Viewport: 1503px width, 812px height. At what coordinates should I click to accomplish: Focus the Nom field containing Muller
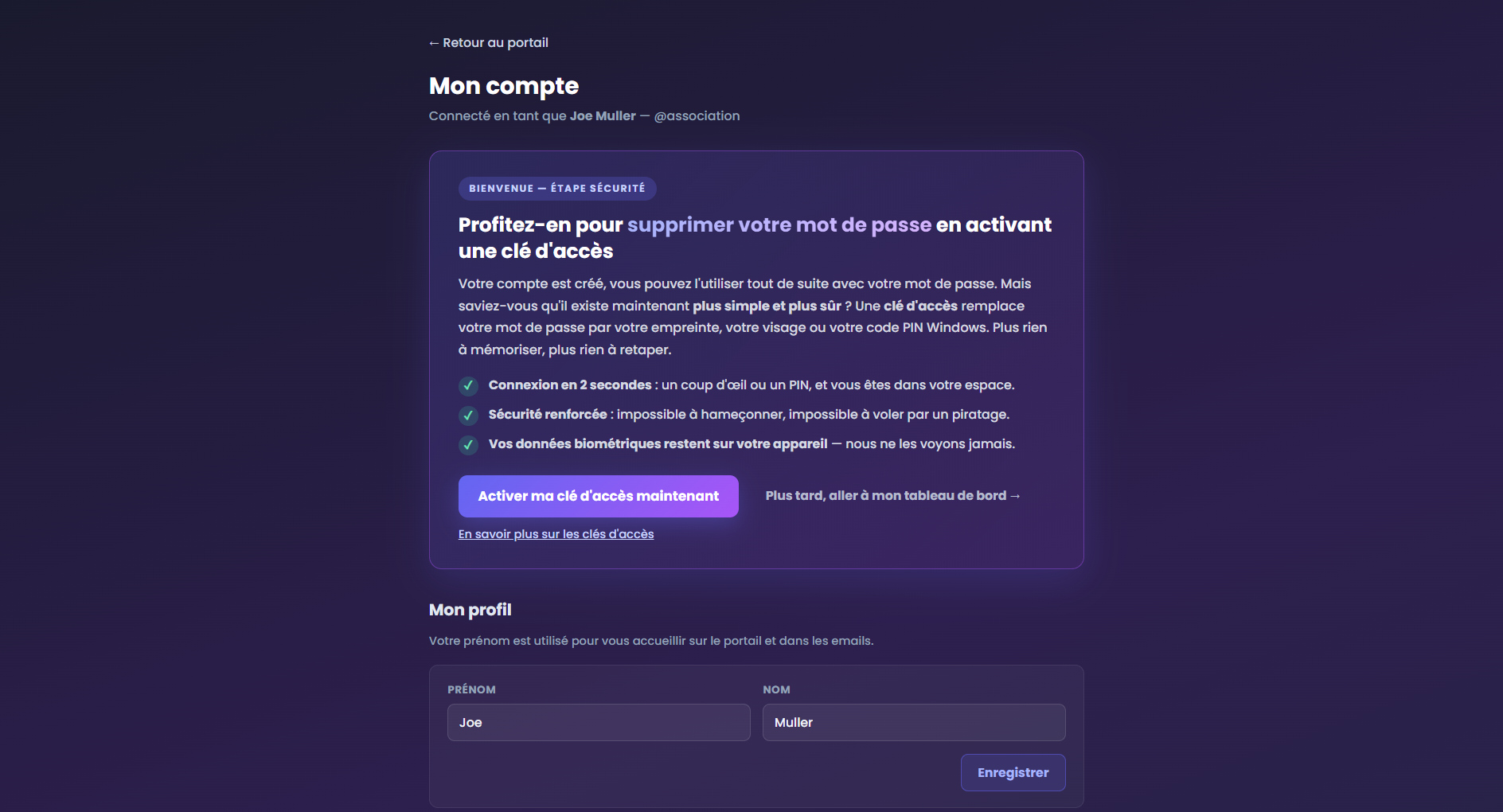(914, 723)
